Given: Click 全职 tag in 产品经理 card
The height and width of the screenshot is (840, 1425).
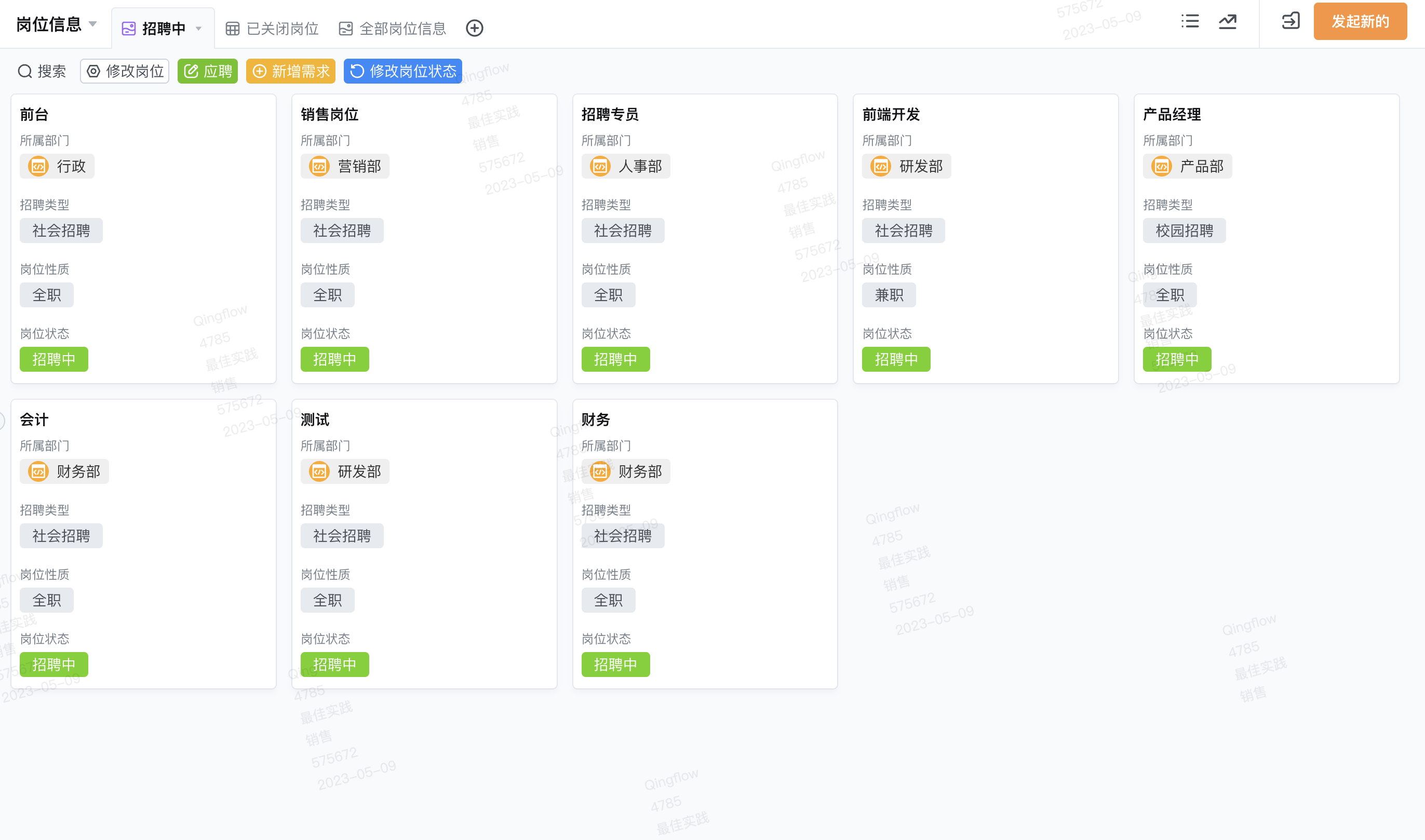Looking at the screenshot, I should coord(1169,295).
